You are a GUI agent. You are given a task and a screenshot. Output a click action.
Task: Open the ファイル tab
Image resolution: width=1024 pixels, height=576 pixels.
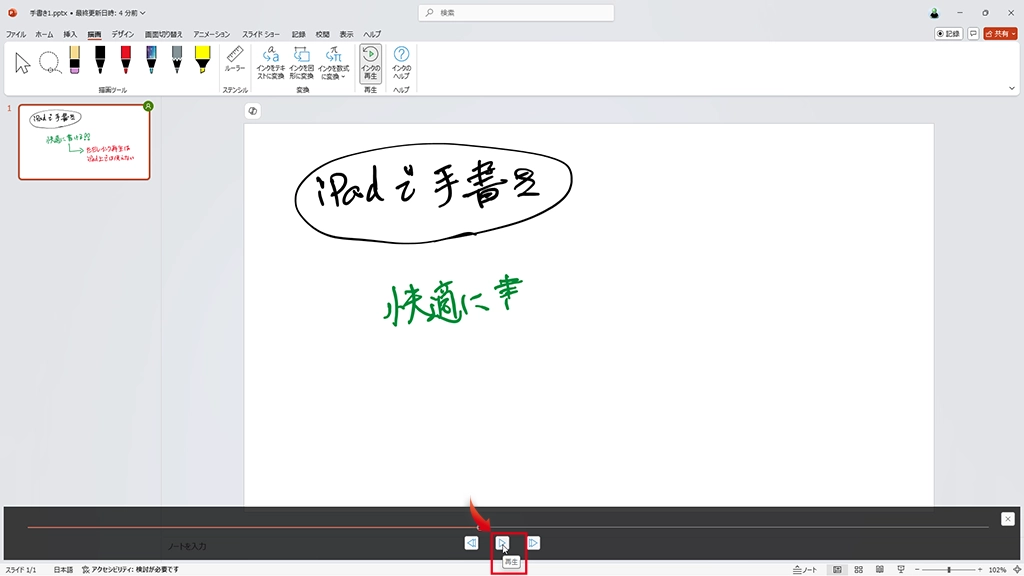(16, 34)
